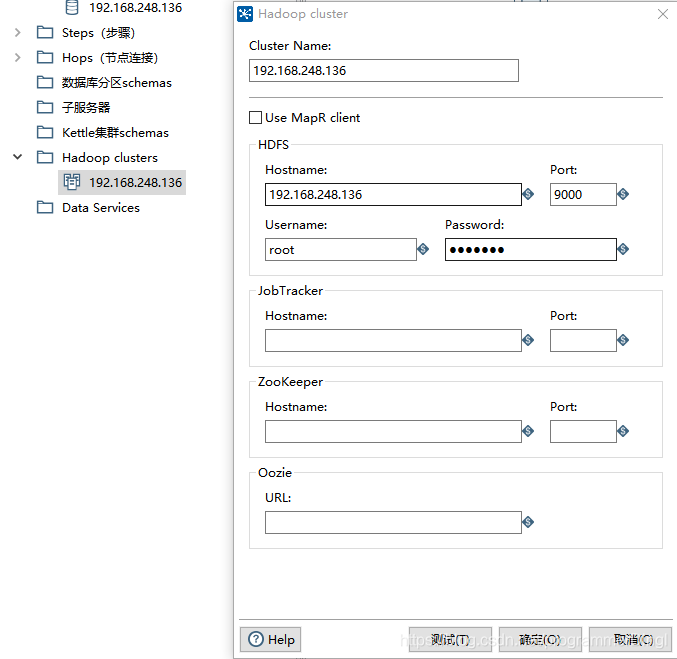Click the Kettle集群schemas folder icon

point(45,132)
